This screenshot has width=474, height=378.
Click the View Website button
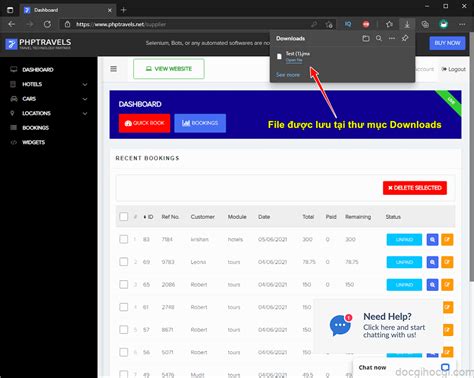(169, 69)
